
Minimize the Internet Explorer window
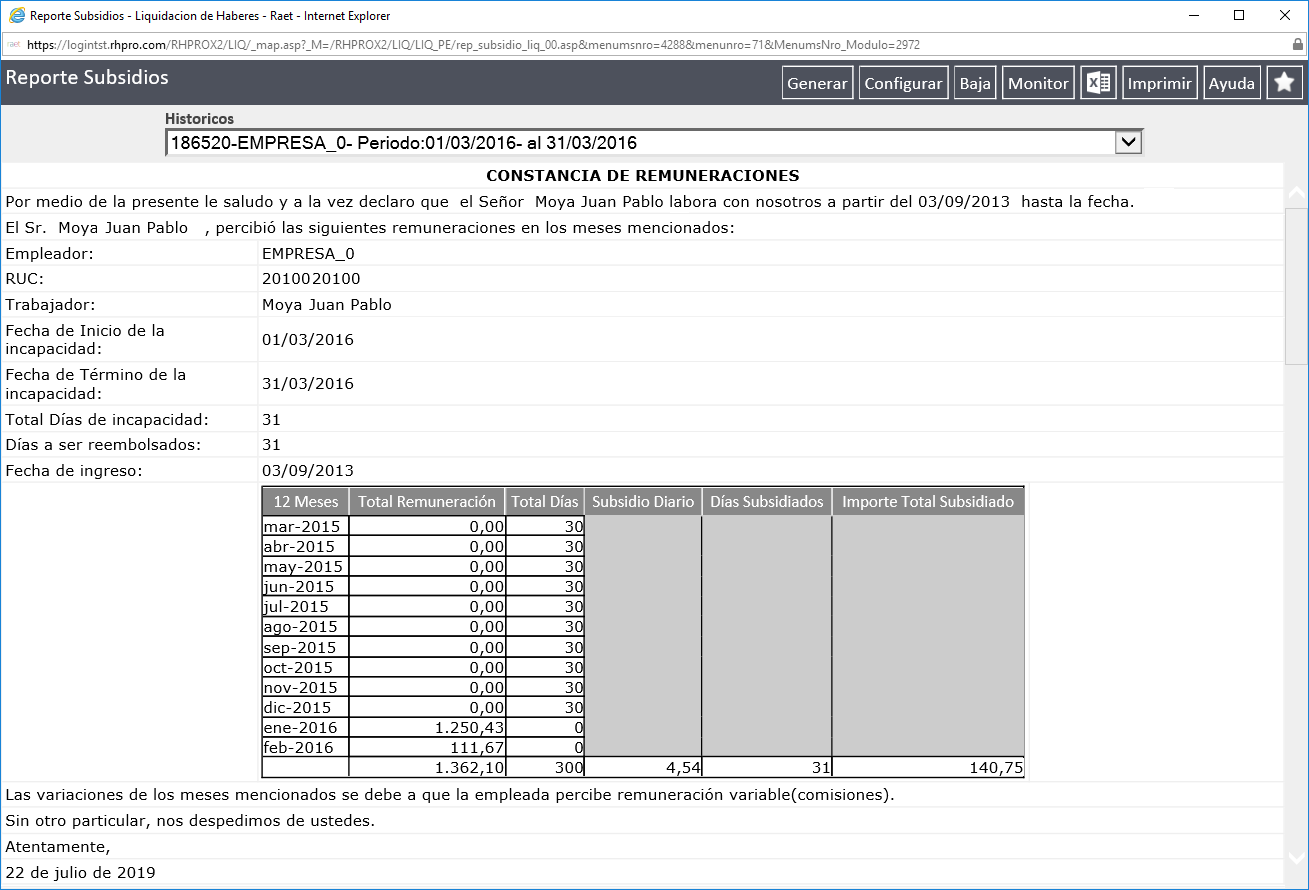(x=1193, y=16)
